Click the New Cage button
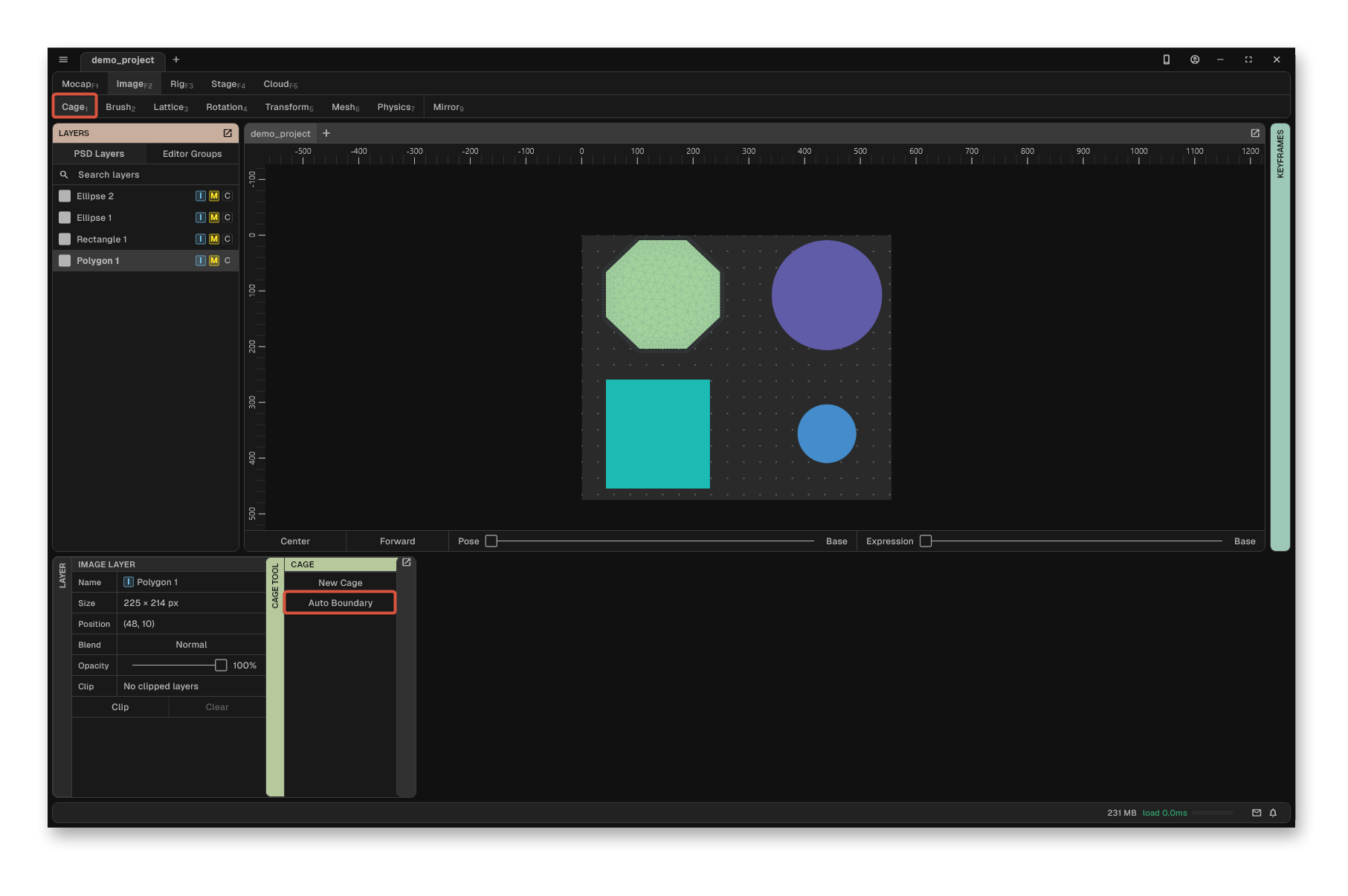 (341, 583)
